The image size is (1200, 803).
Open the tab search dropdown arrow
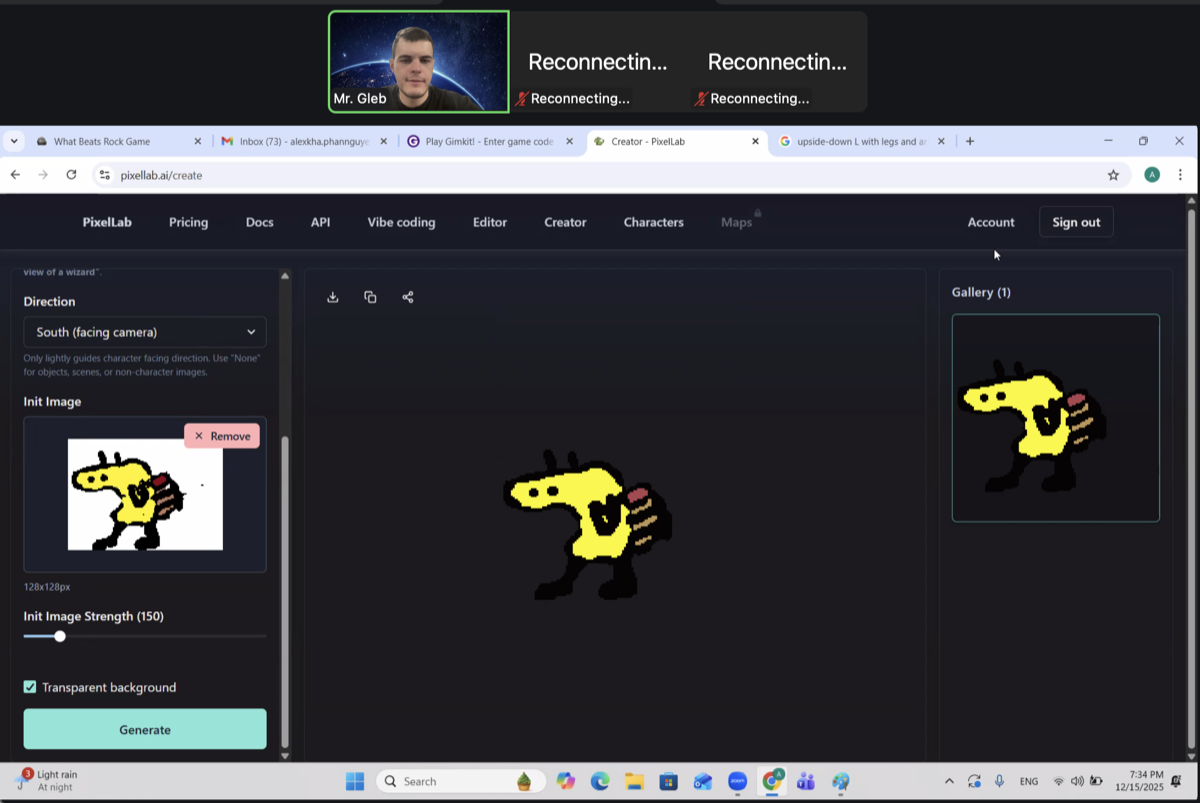(14, 142)
